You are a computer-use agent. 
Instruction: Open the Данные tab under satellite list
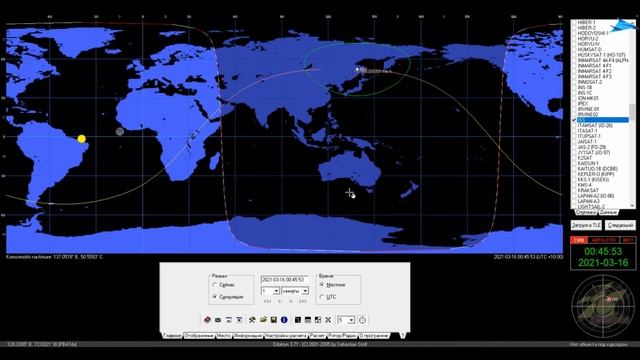pos(608,212)
